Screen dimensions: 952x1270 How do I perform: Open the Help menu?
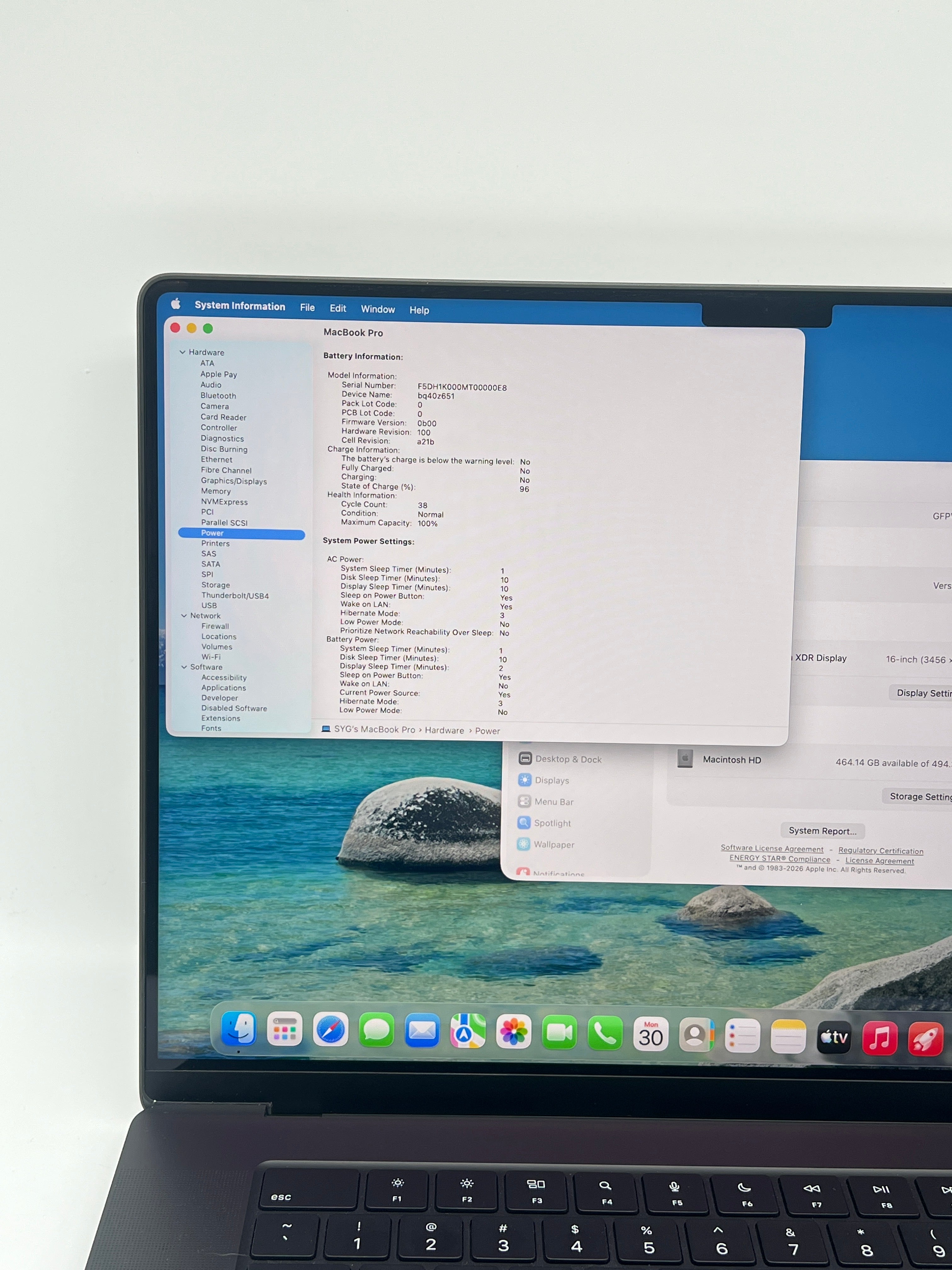click(x=419, y=310)
